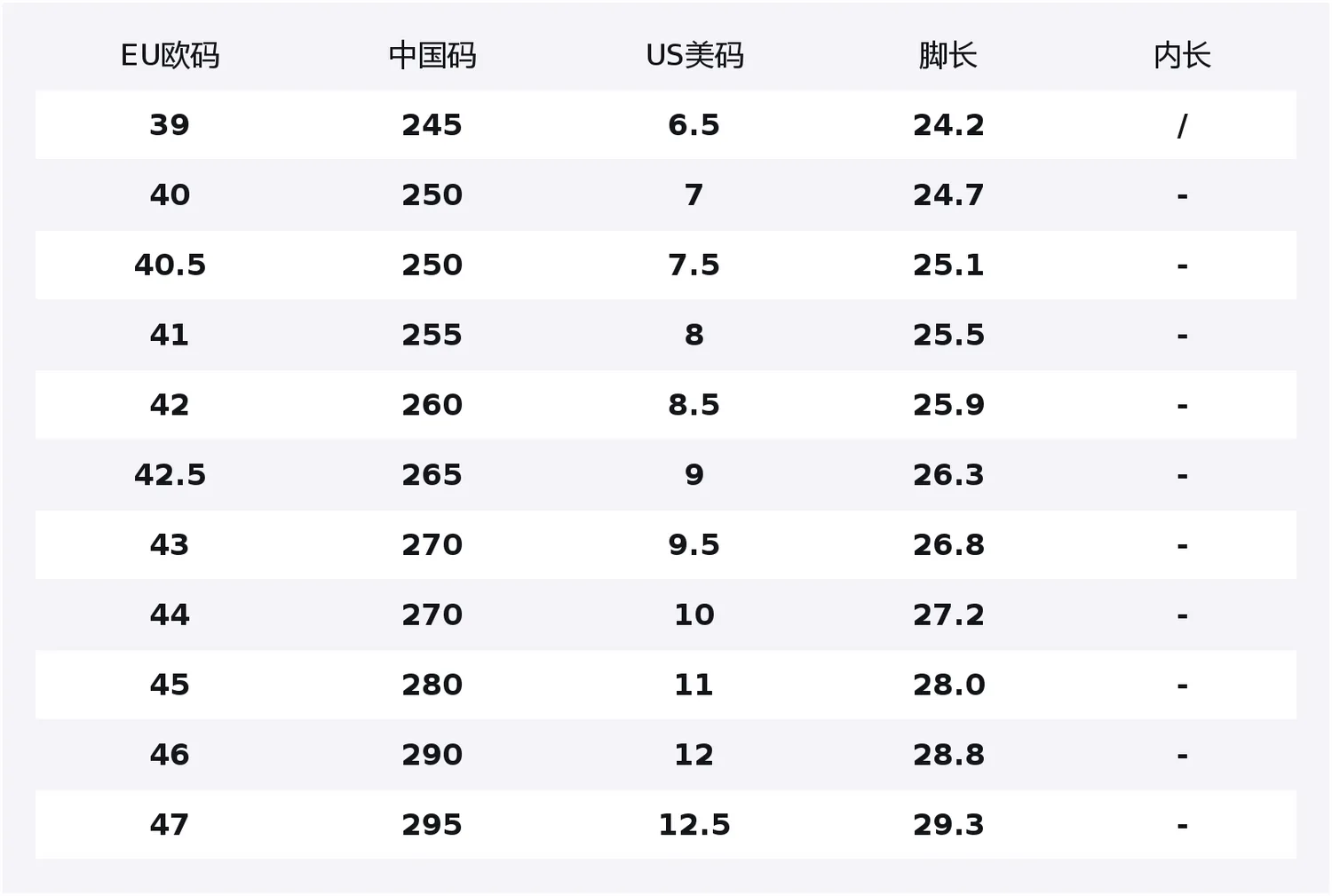
Task: Click the 脚长 column header
Action: pyautogui.click(x=948, y=56)
